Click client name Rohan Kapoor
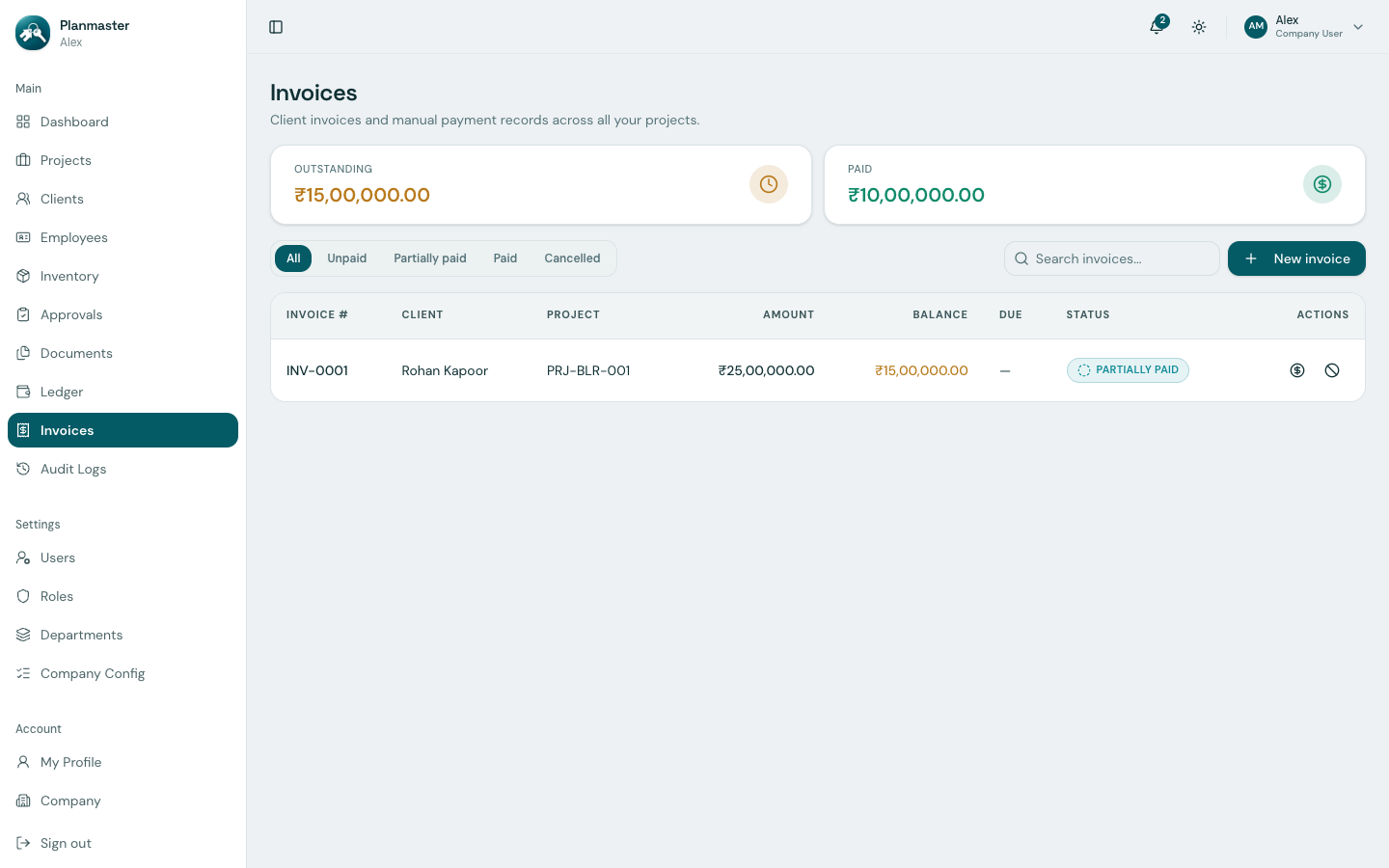This screenshot has width=1389, height=868. point(445,370)
